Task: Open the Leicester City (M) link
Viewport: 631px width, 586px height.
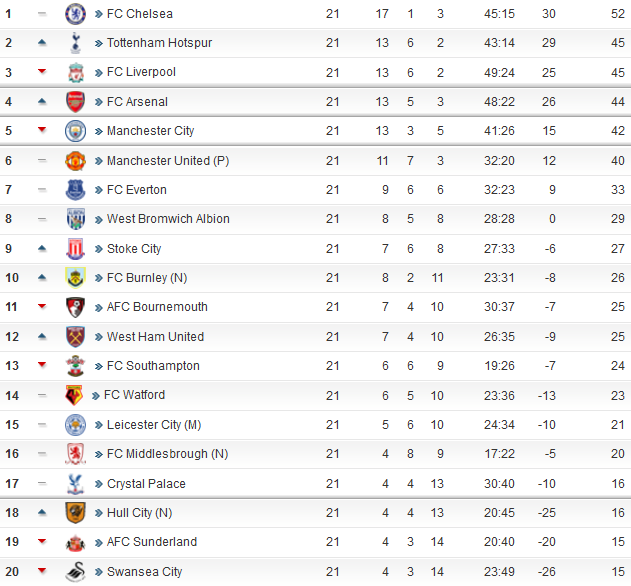Action: pos(154,425)
